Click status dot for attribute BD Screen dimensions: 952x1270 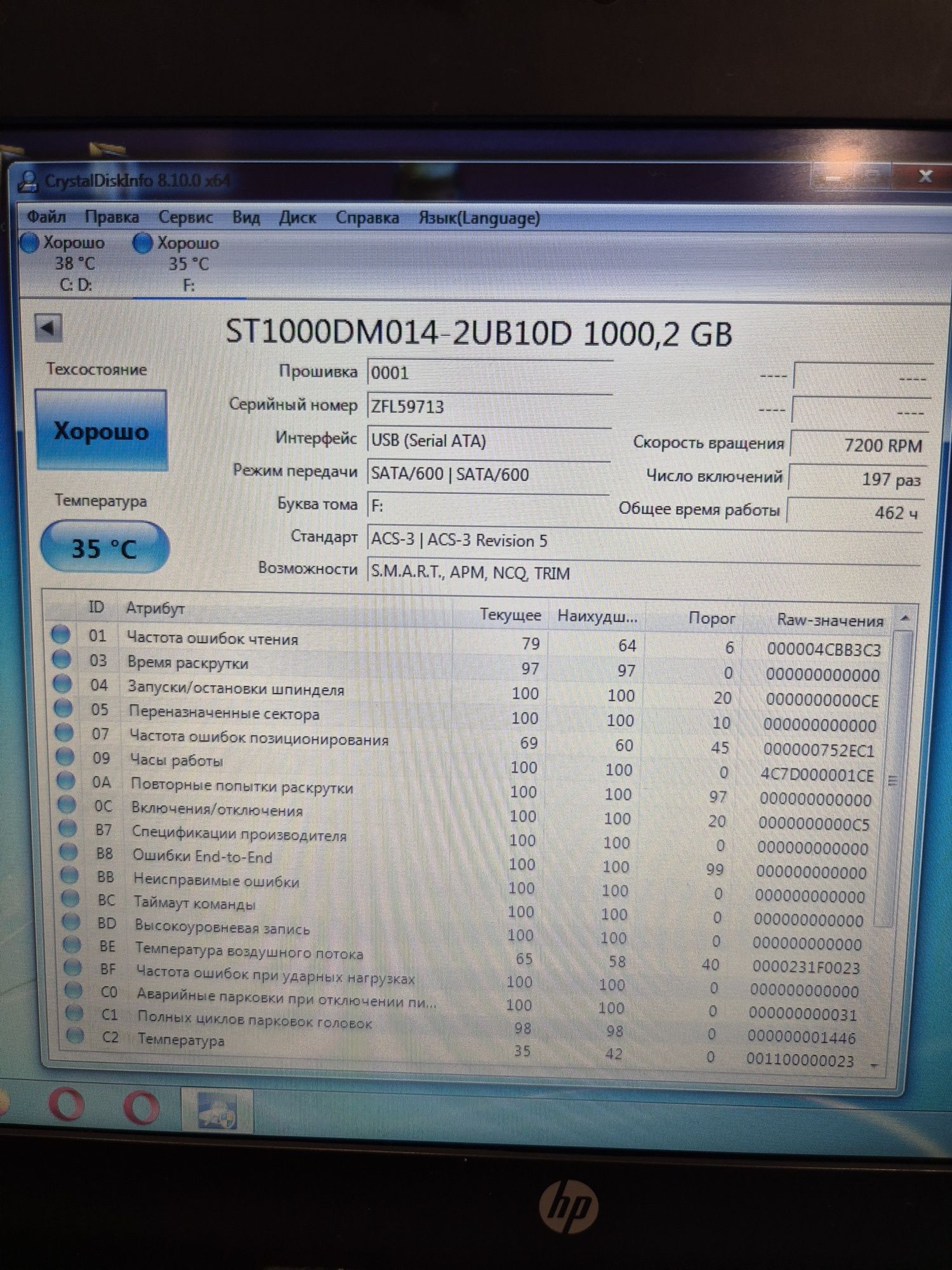71,921
